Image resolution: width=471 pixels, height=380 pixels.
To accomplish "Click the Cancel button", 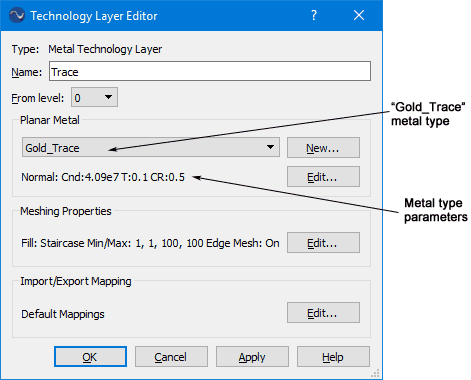I will pos(171,357).
